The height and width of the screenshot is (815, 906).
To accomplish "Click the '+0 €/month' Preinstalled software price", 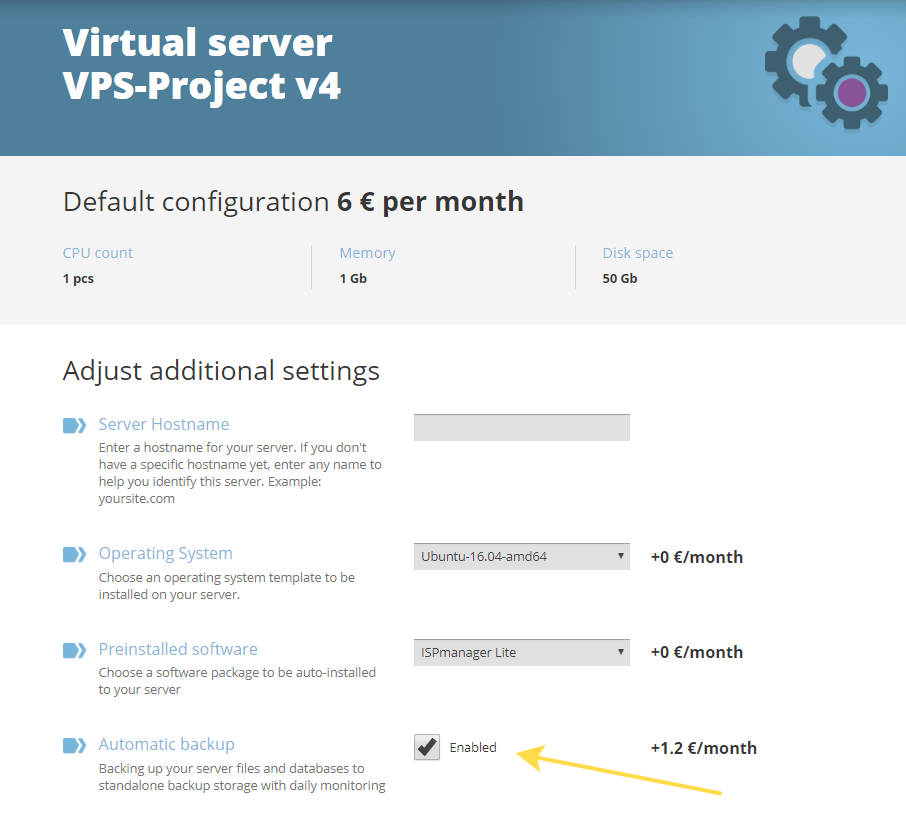I will 697,652.
